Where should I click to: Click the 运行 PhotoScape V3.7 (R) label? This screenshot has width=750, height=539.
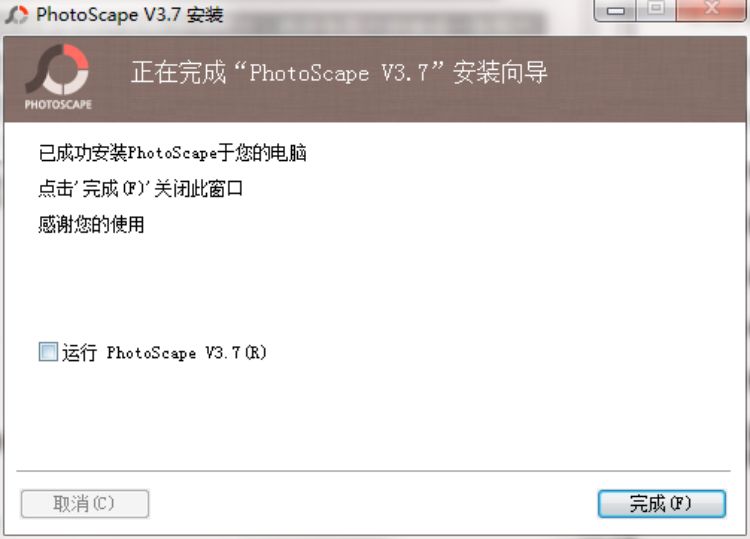tap(164, 352)
